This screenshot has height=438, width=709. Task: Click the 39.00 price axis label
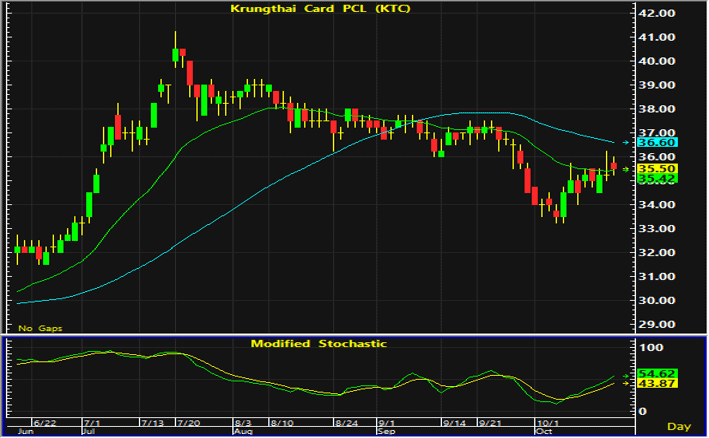[x=657, y=85]
